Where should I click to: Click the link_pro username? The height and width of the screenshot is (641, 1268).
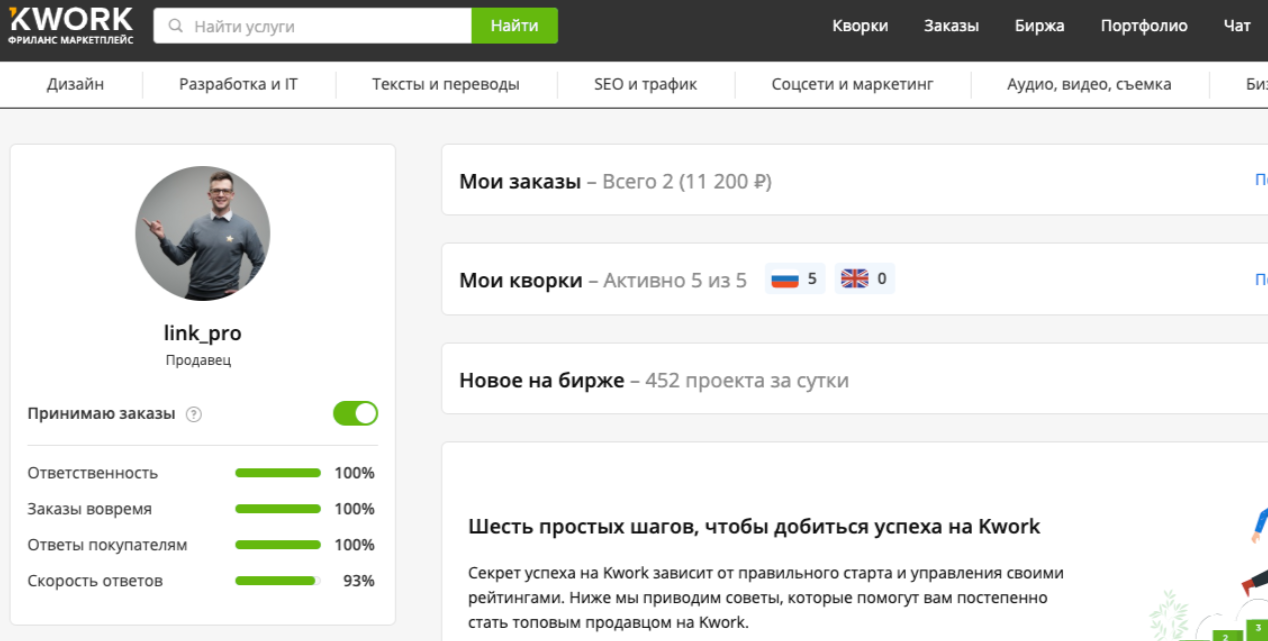coord(203,333)
